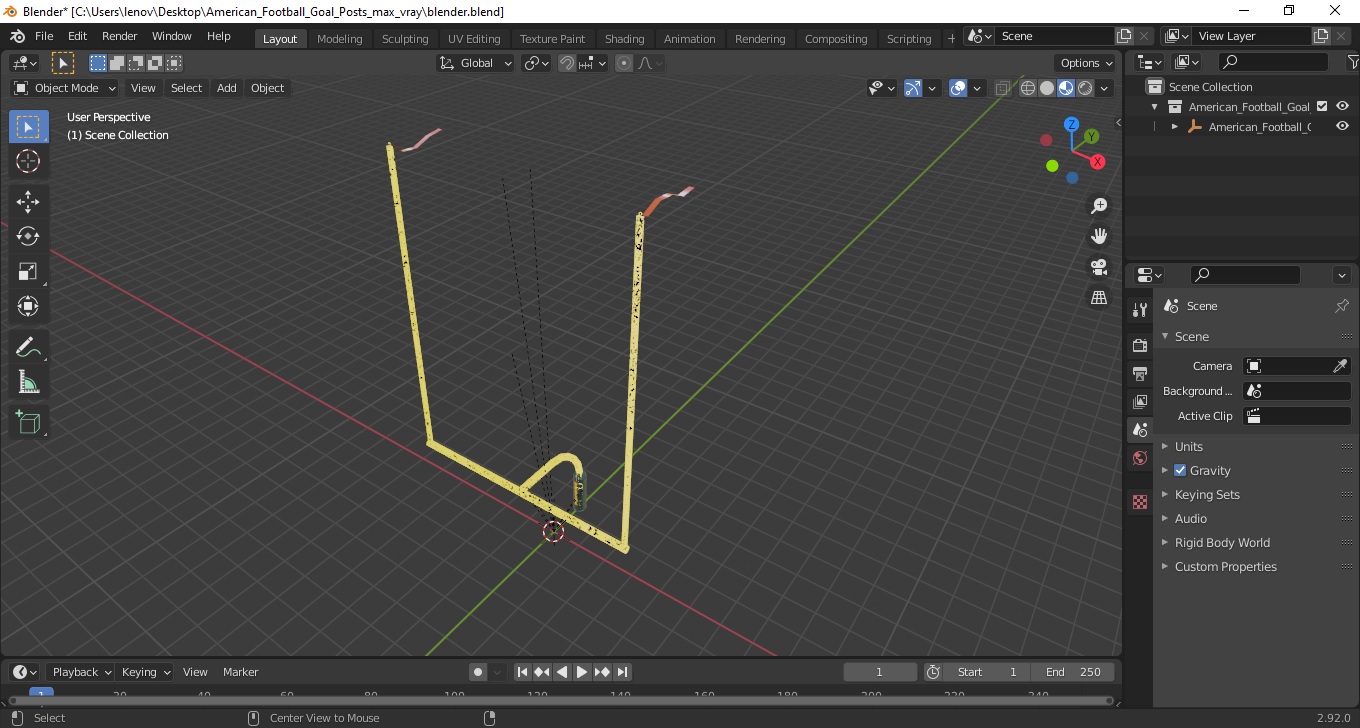Screen dimensions: 1360x728
Task: Play animation forward button
Action: click(x=582, y=672)
